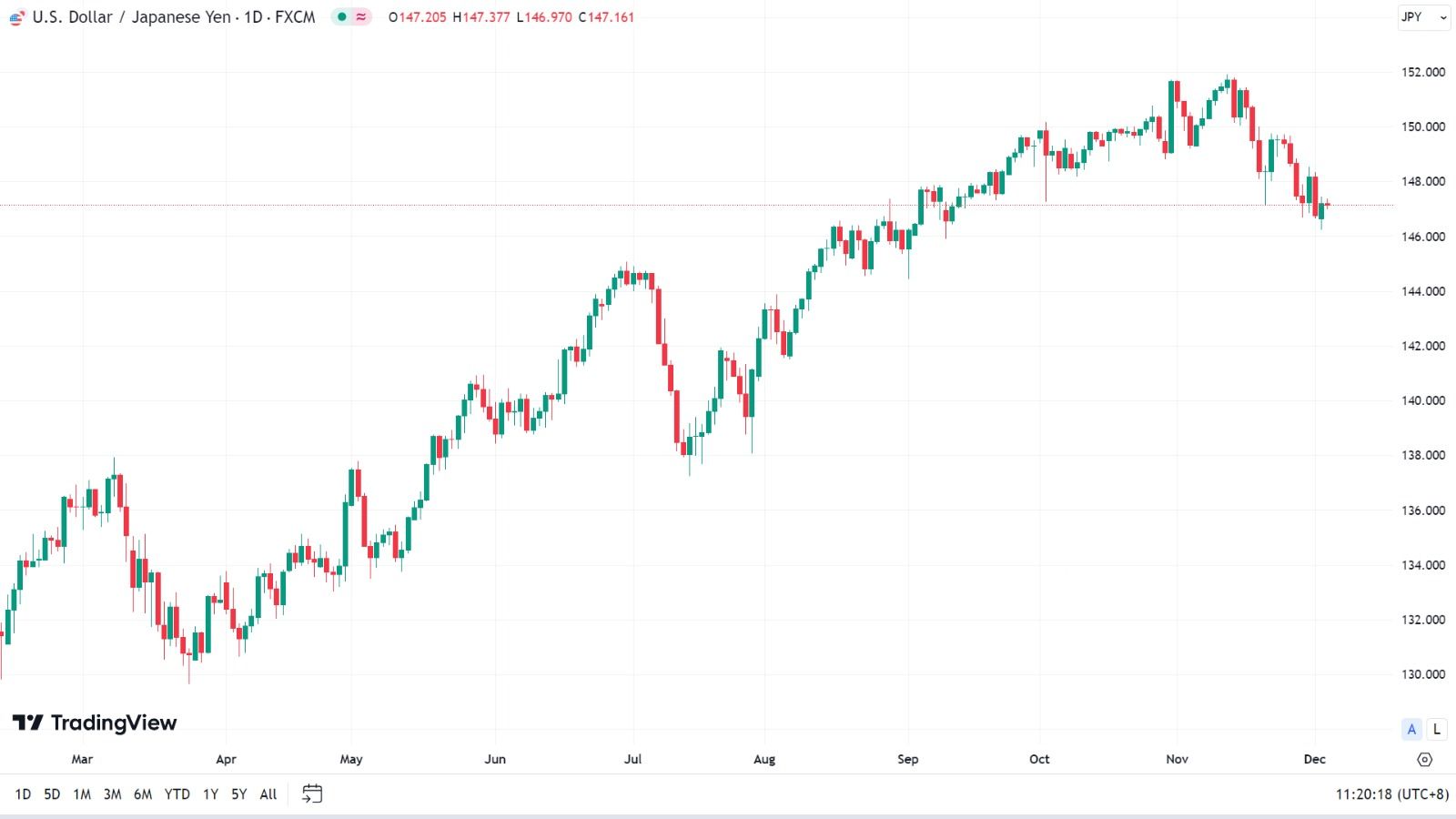Open the timezone menu showing 11:20:18 (UTC+8)

(x=1391, y=794)
